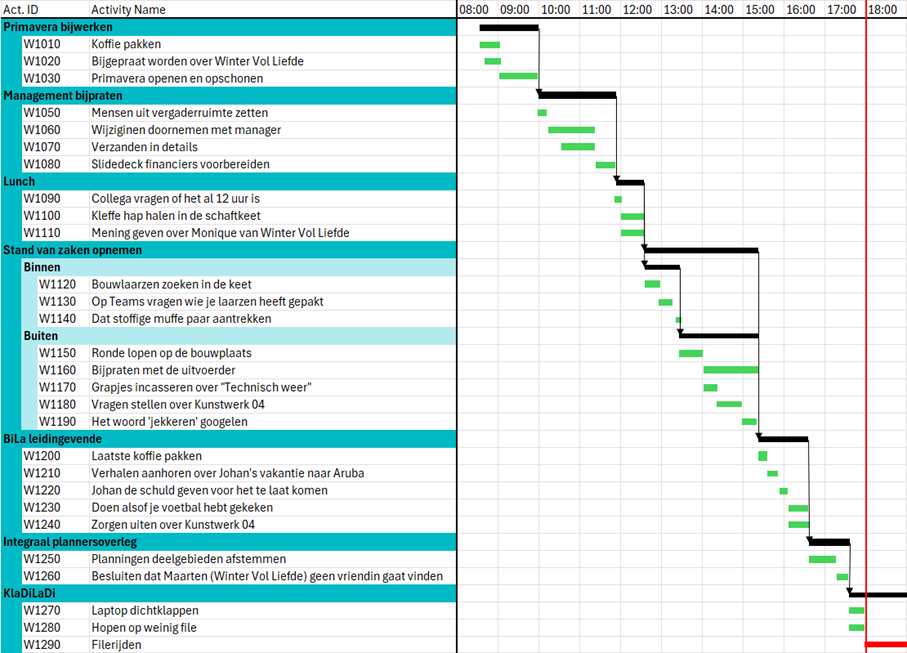The width and height of the screenshot is (907, 653).
Task: Click the "Act. ID" column header
Action: click(x=20, y=9)
